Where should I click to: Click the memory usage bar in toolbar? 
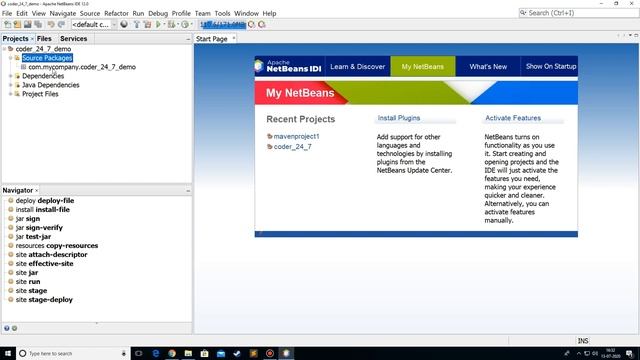click(223, 24)
